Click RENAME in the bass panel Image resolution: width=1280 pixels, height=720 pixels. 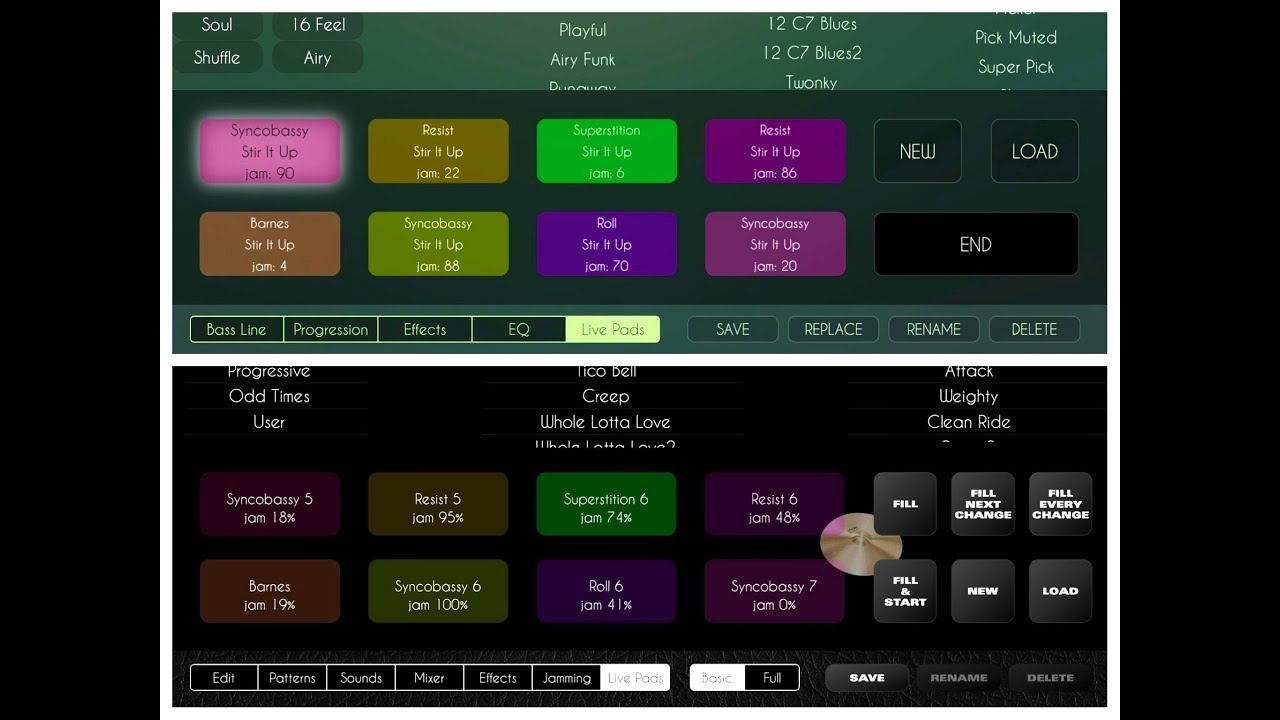(x=934, y=329)
